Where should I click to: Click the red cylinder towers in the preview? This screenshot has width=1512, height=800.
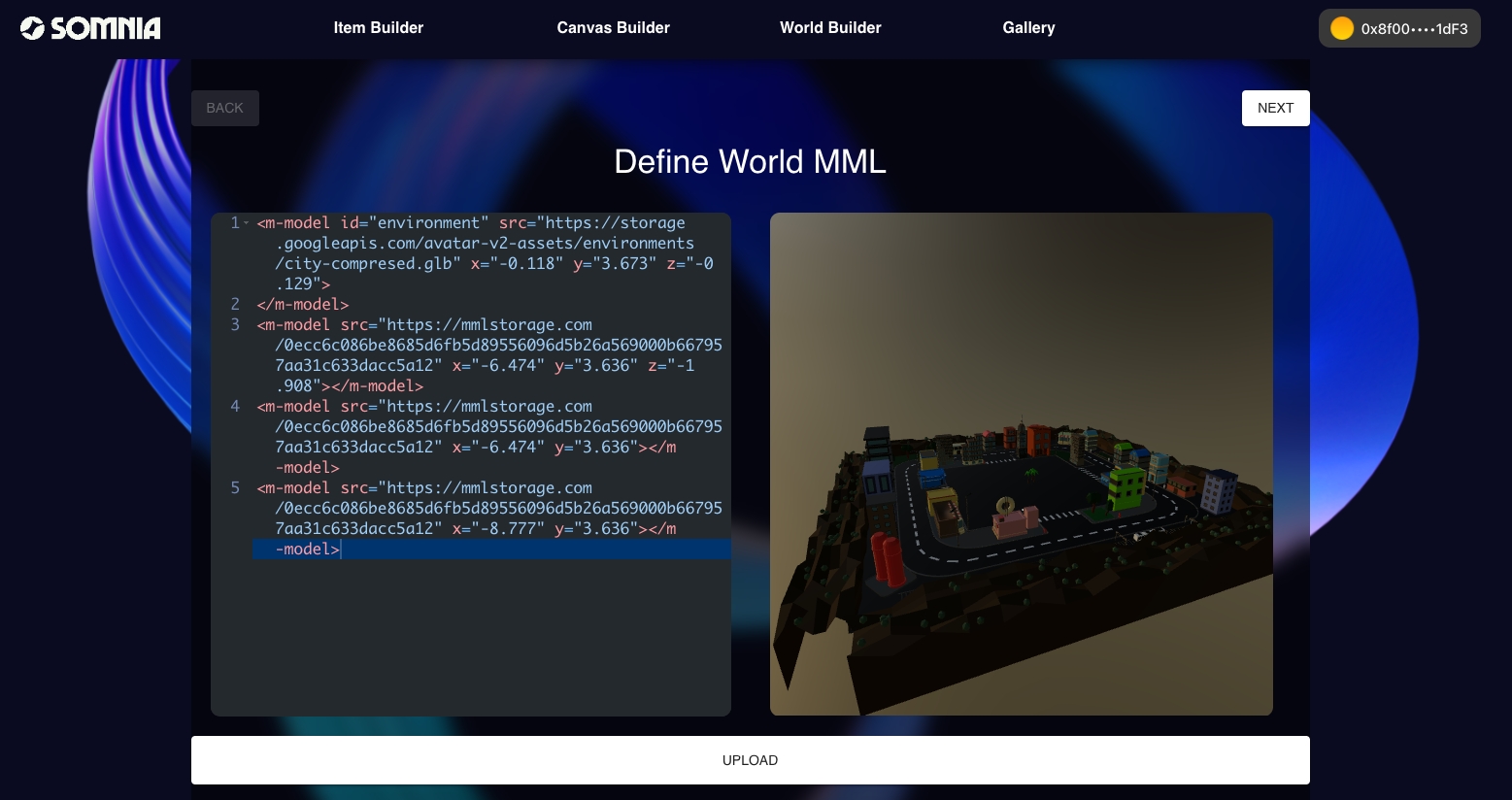[x=887, y=560]
